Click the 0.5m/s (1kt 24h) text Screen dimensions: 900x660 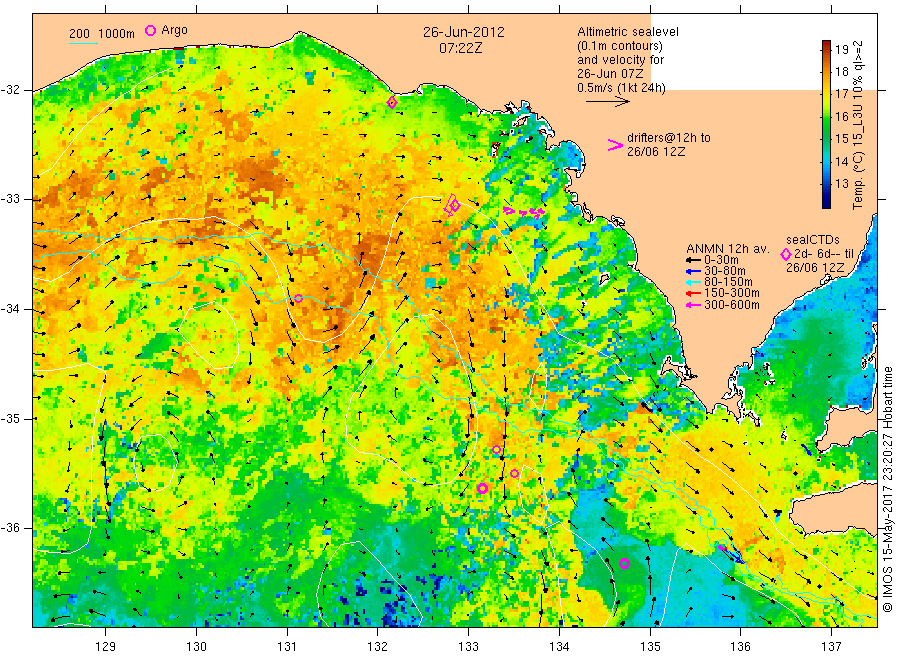[622, 88]
